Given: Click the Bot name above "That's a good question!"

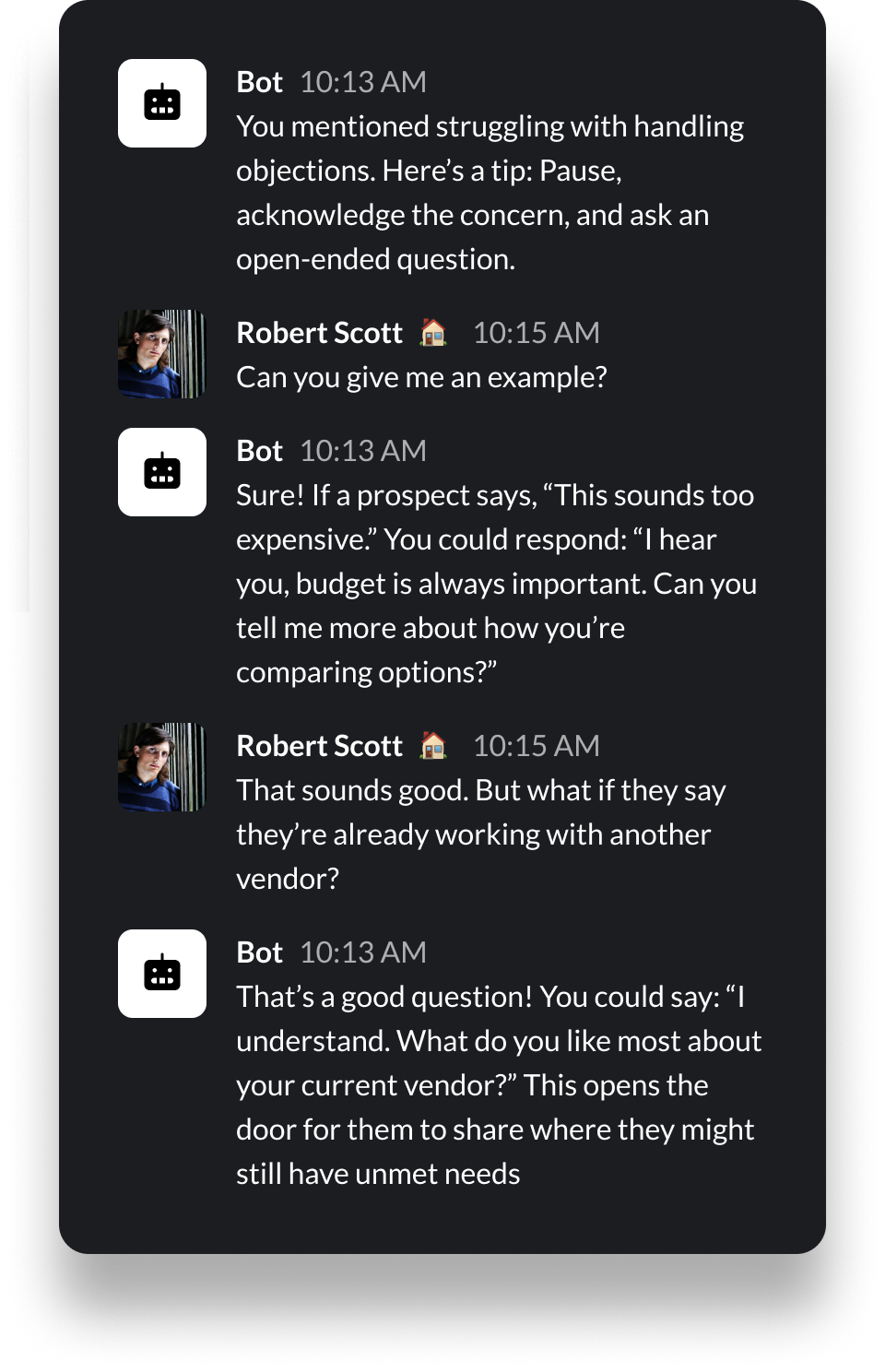Looking at the screenshot, I should coord(259,952).
